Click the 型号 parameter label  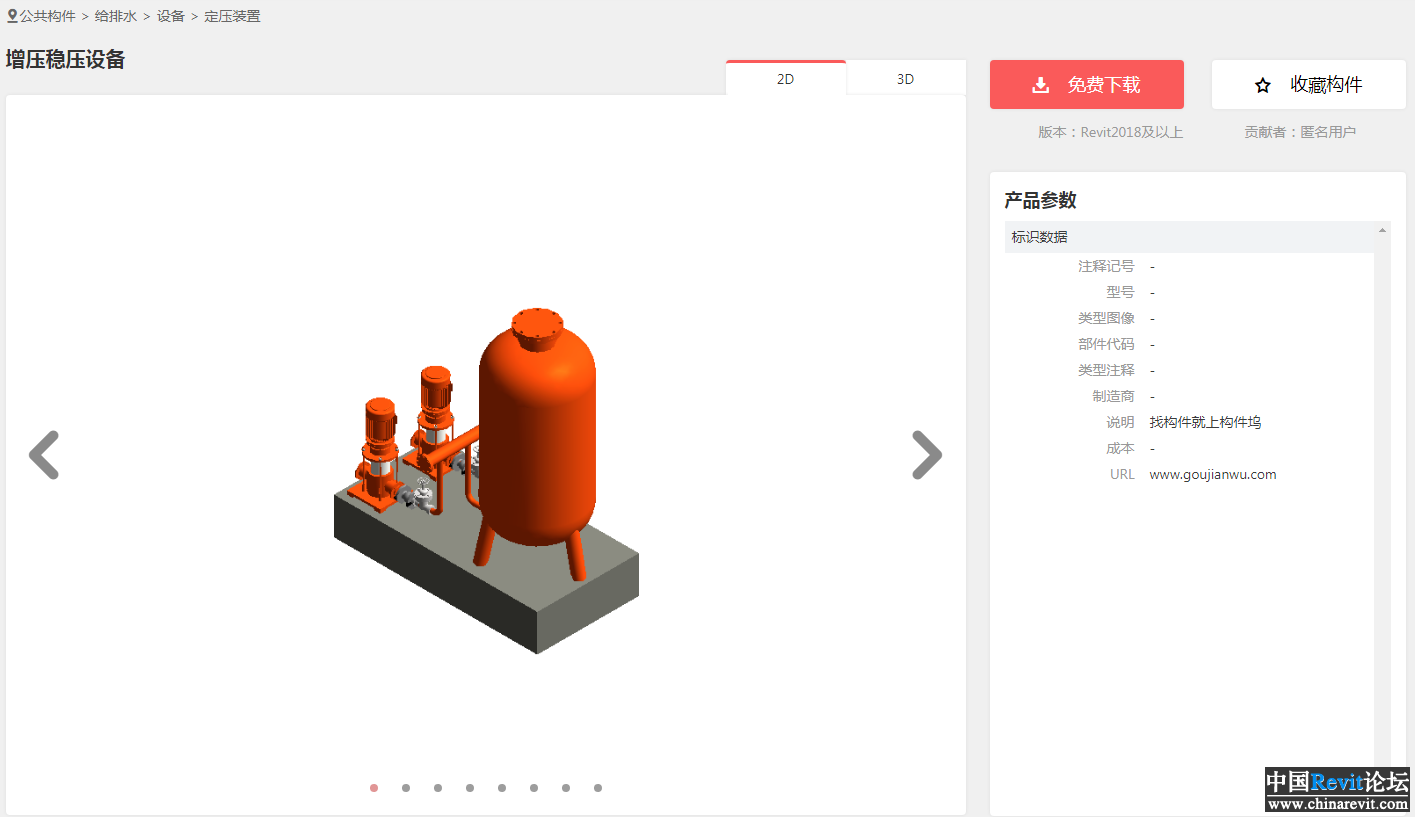1120,293
